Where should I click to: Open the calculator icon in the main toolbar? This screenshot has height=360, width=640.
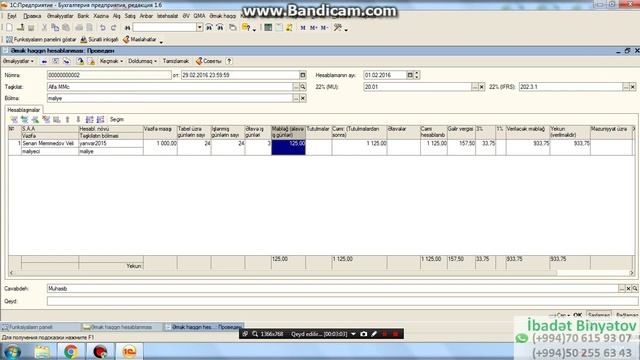(x=268, y=28)
